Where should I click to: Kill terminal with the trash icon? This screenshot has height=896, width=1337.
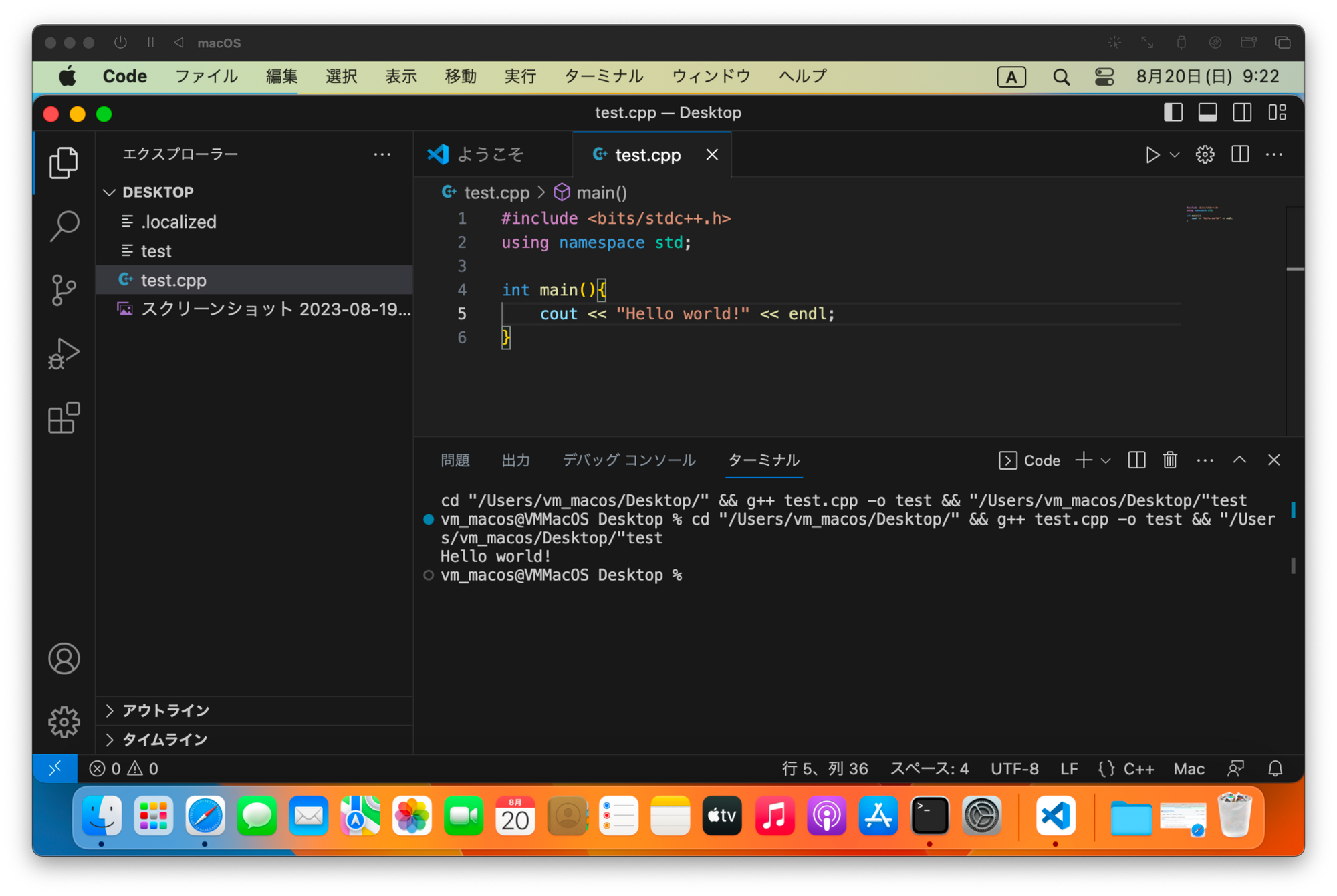coord(1170,460)
